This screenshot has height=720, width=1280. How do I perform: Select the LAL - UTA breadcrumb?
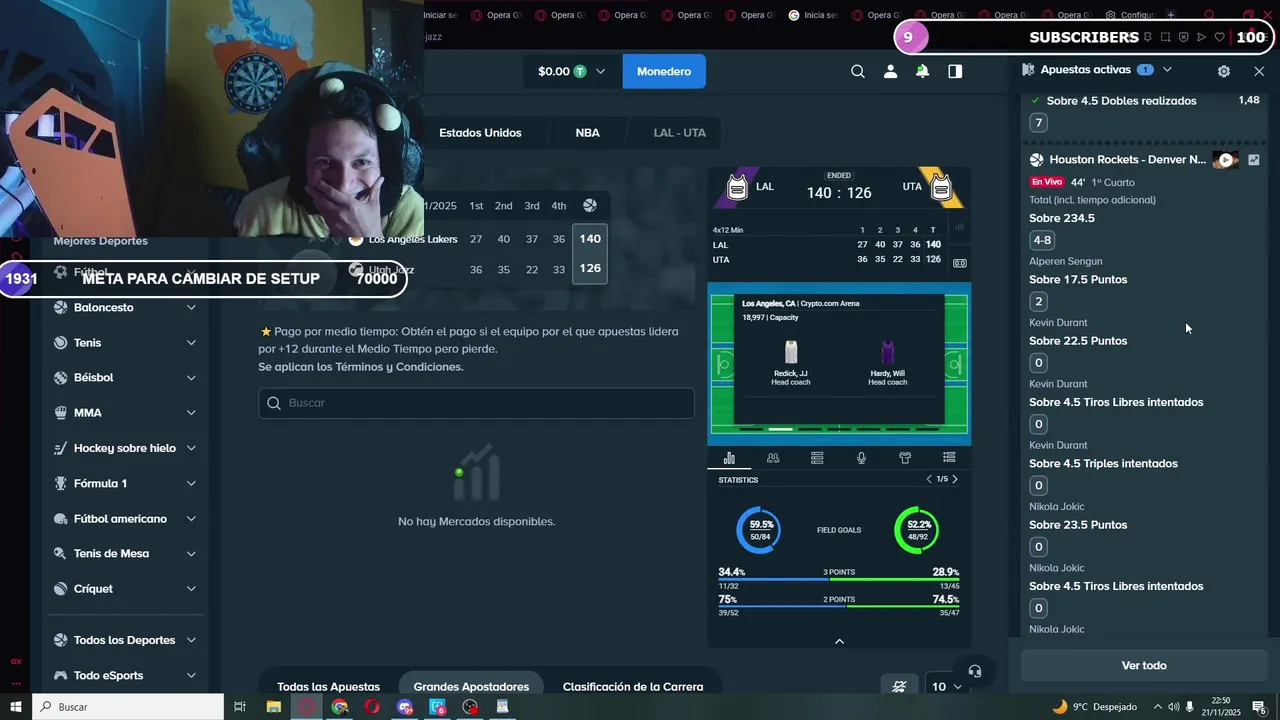tap(680, 133)
